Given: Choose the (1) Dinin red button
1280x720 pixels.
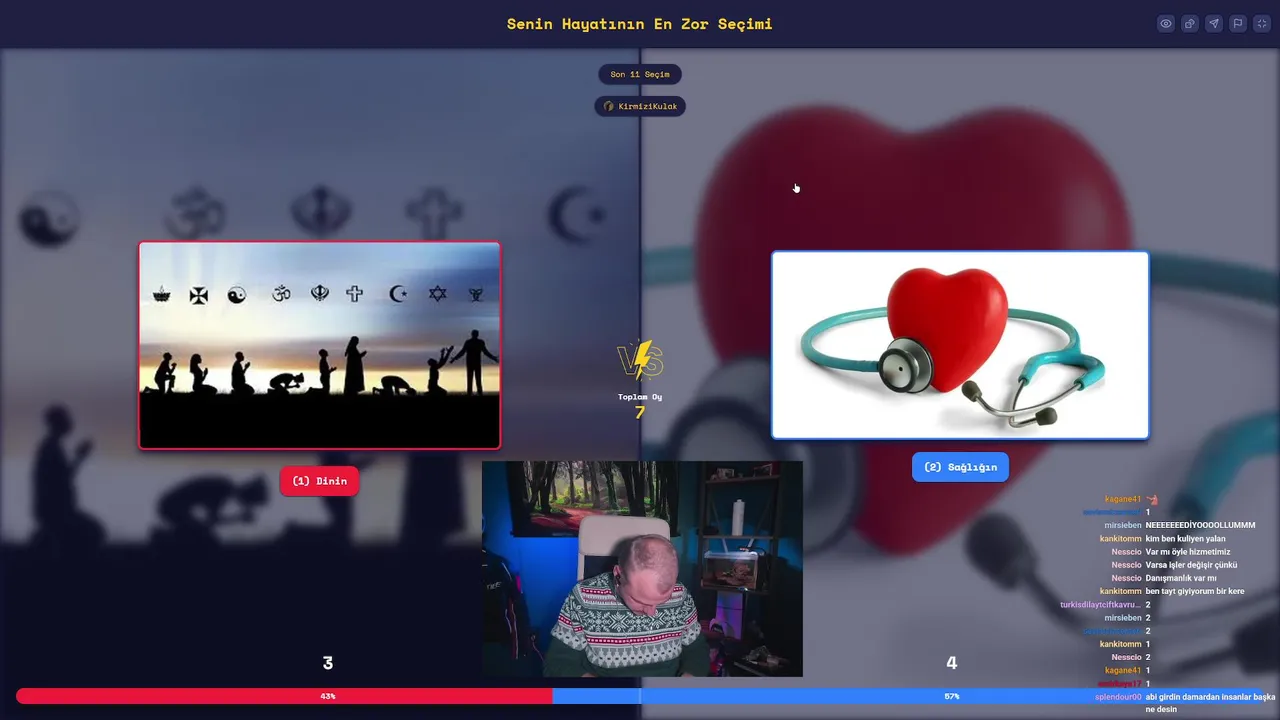Looking at the screenshot, I should pyautogui.click(x=320, y=481).
